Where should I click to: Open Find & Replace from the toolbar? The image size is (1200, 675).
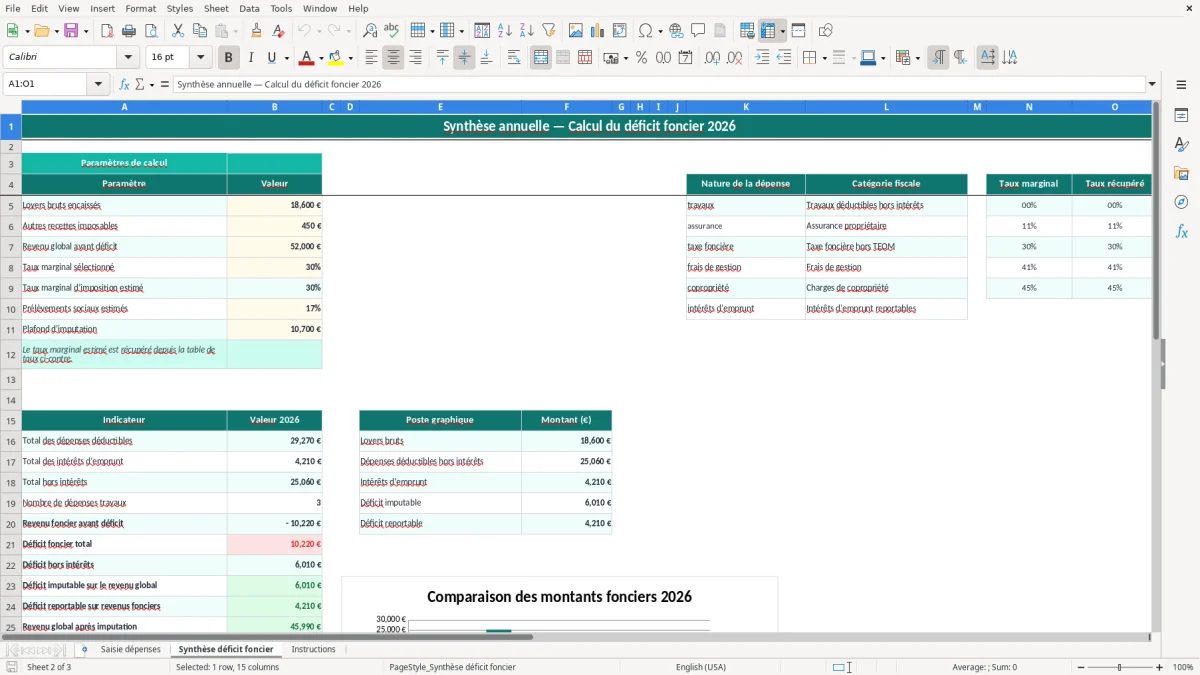point(370,31)
